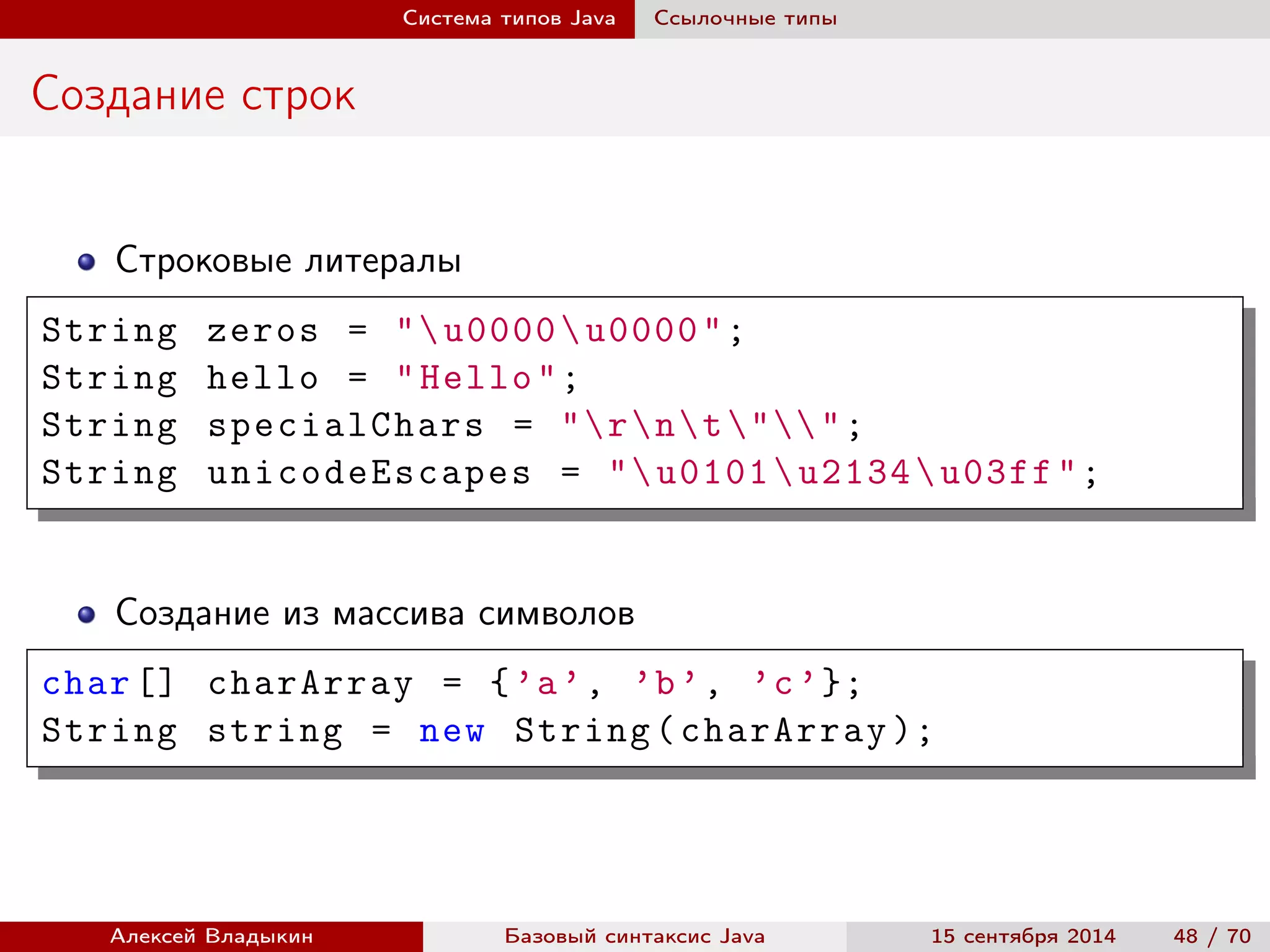Select the bullet text 'Создание из массива символов'

coord(375,613)
